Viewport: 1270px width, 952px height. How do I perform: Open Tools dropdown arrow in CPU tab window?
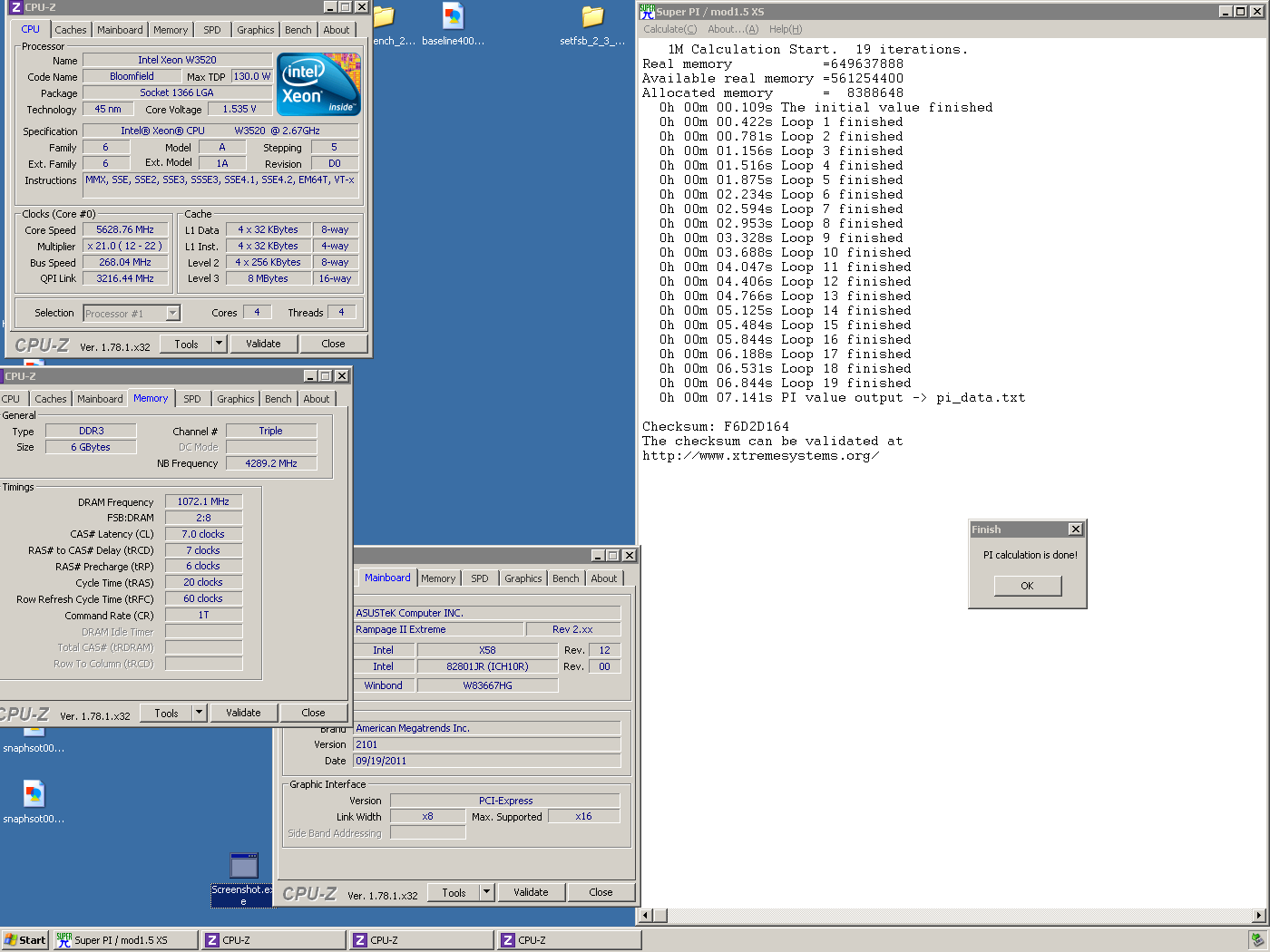219,344
